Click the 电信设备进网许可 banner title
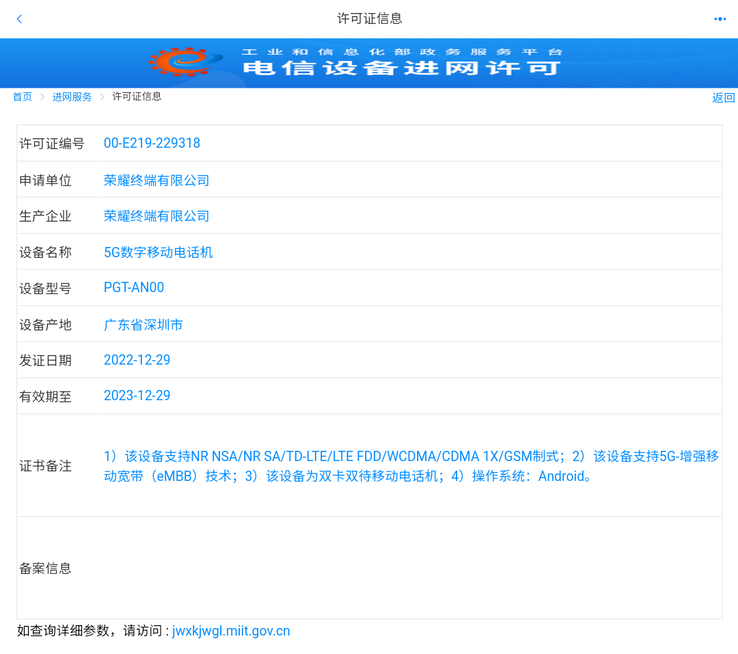 pyautogui.click(x=402, y=68)
